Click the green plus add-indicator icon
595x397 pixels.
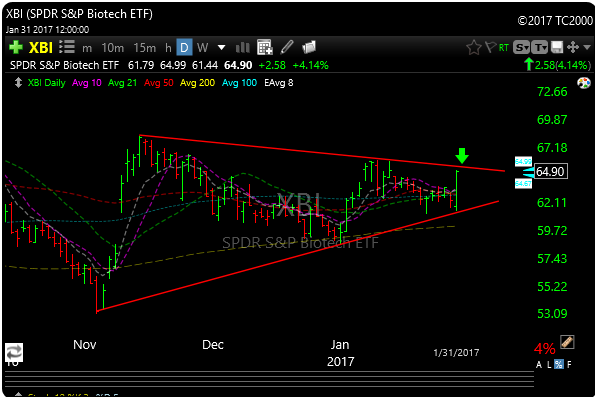[x=16, y=47]
